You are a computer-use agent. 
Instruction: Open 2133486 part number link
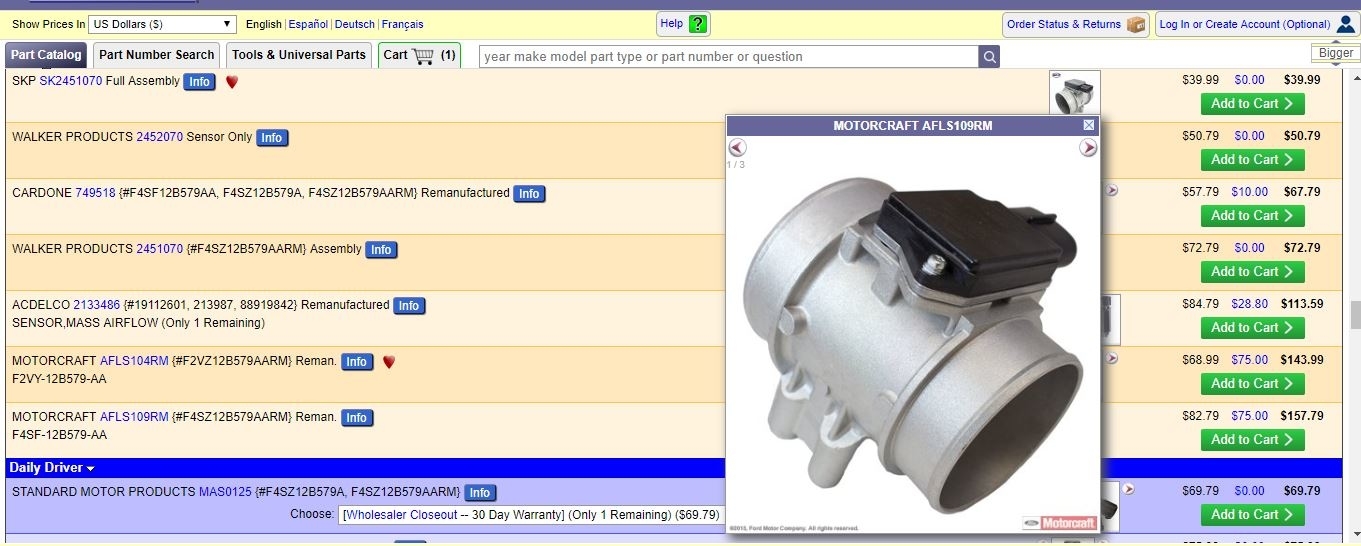pos(97,305)
